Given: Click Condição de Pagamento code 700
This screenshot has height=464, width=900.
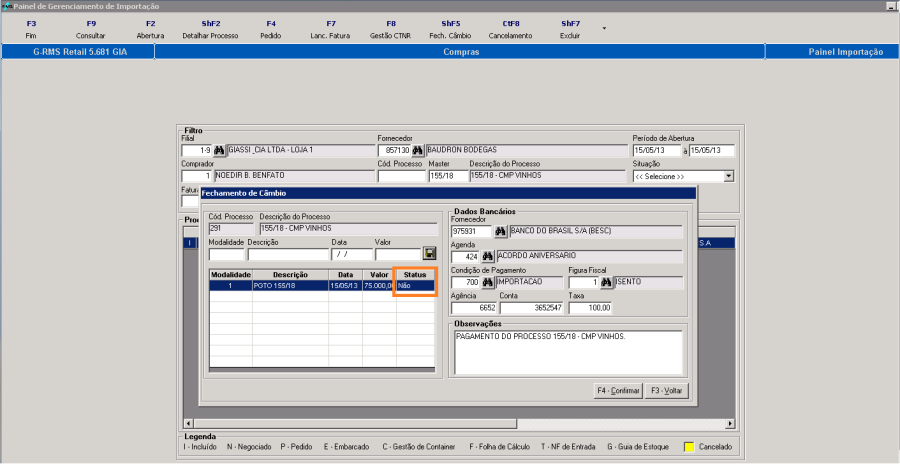Looking at the screenshot, I should click(x=465, y=283).
